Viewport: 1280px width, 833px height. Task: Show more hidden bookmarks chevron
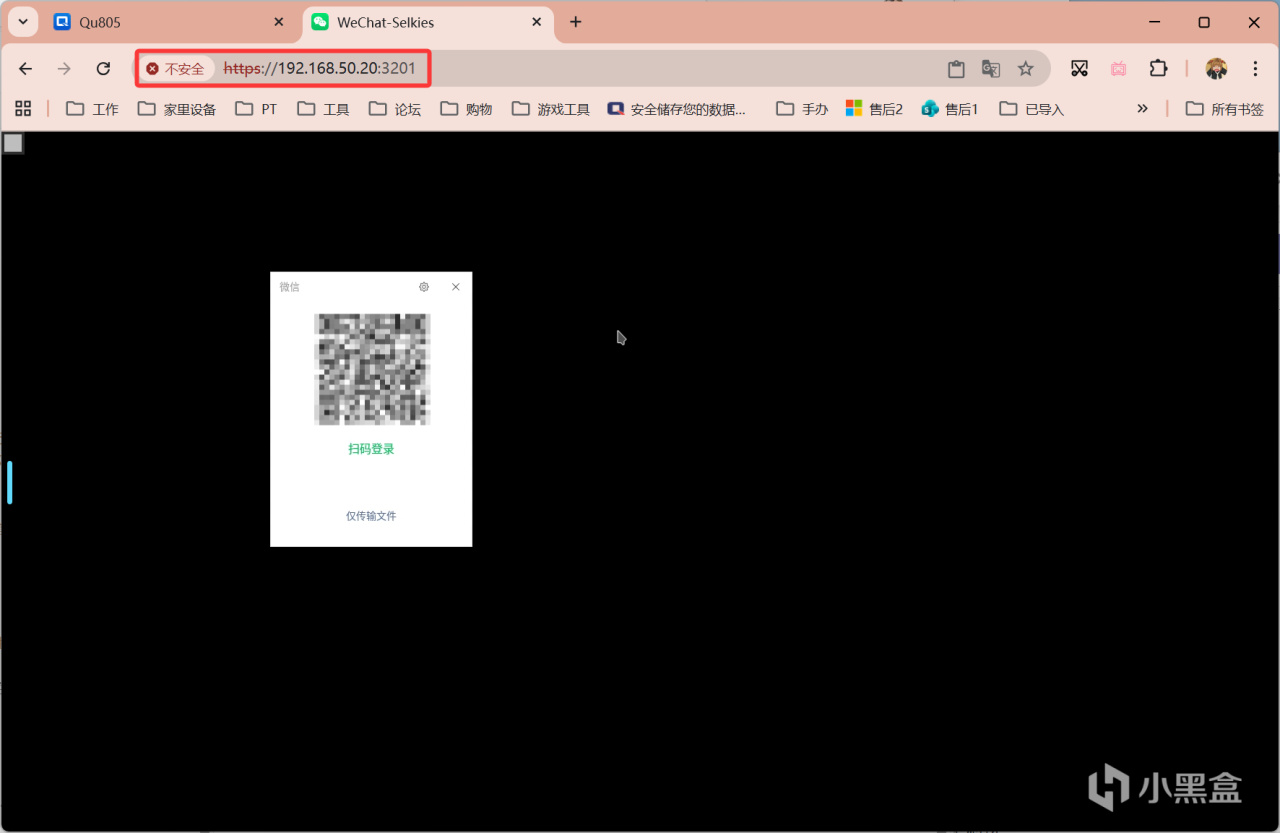(x=1142, y=109)
